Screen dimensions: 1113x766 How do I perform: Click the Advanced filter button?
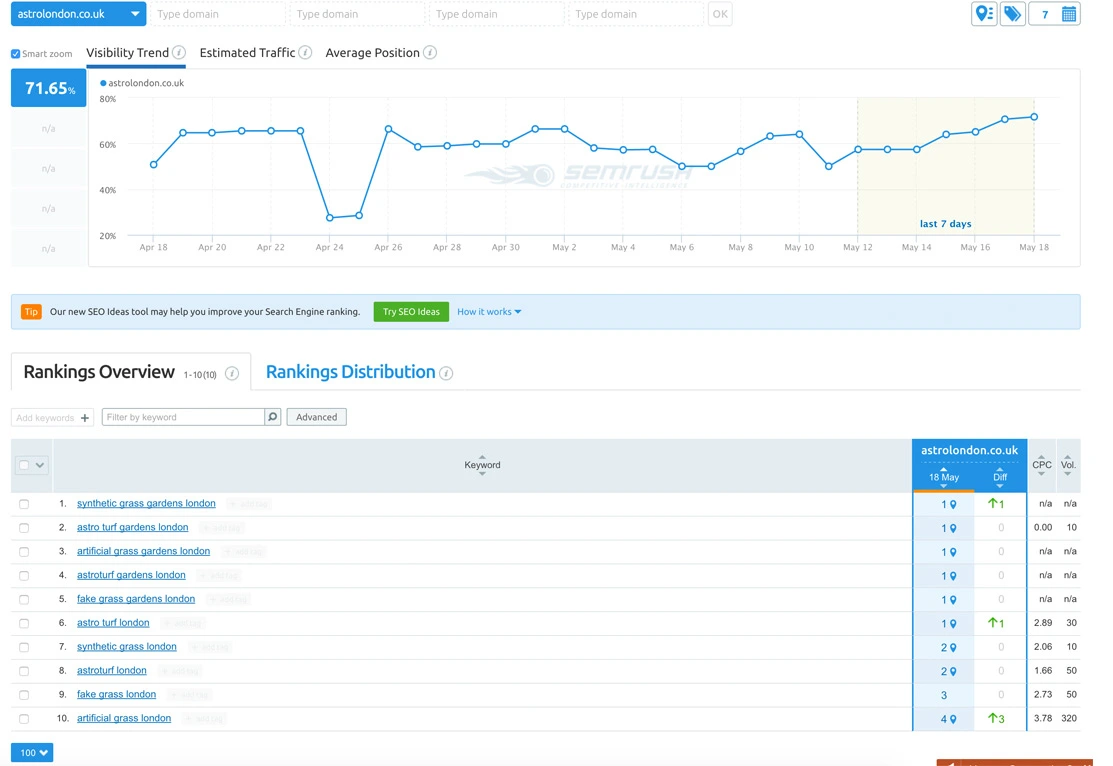[317, 417]
